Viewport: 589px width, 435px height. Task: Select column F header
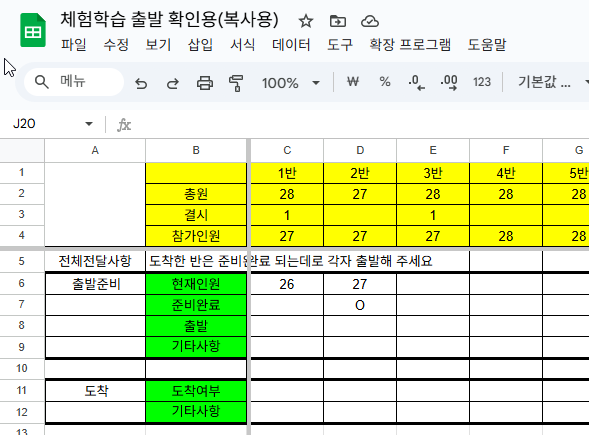[x=506, y=150]
